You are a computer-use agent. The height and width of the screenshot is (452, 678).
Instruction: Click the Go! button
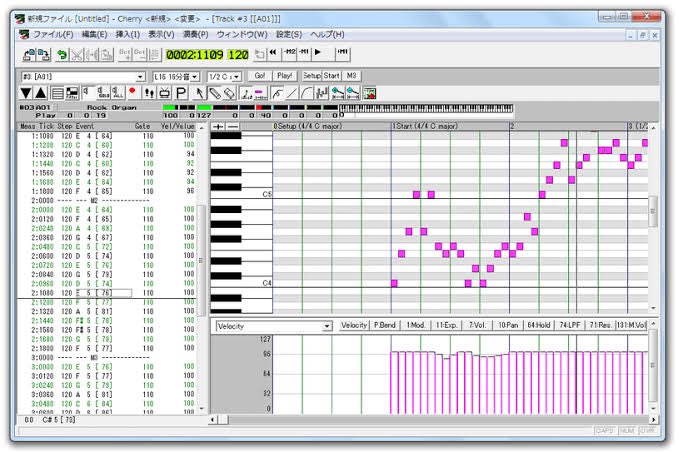(260, 76)
